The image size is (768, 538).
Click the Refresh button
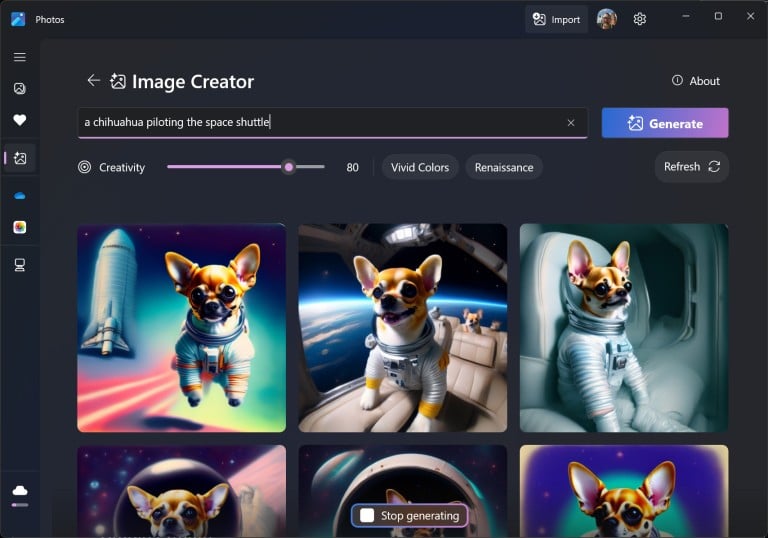pyautogui.click(x=692, y=167)
